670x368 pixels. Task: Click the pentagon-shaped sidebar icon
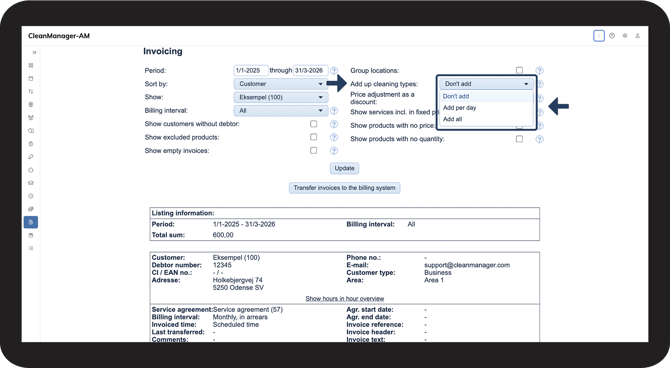coord(31,170)
